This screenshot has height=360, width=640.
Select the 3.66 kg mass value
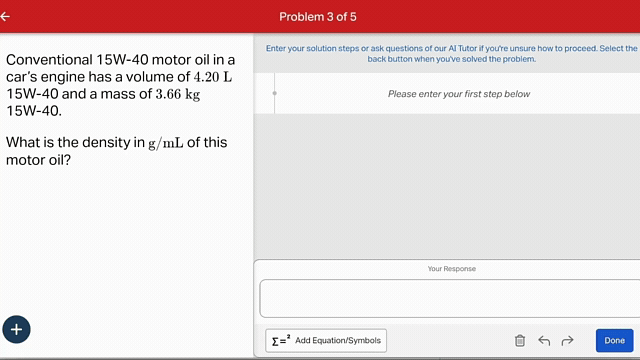(178, 94)
